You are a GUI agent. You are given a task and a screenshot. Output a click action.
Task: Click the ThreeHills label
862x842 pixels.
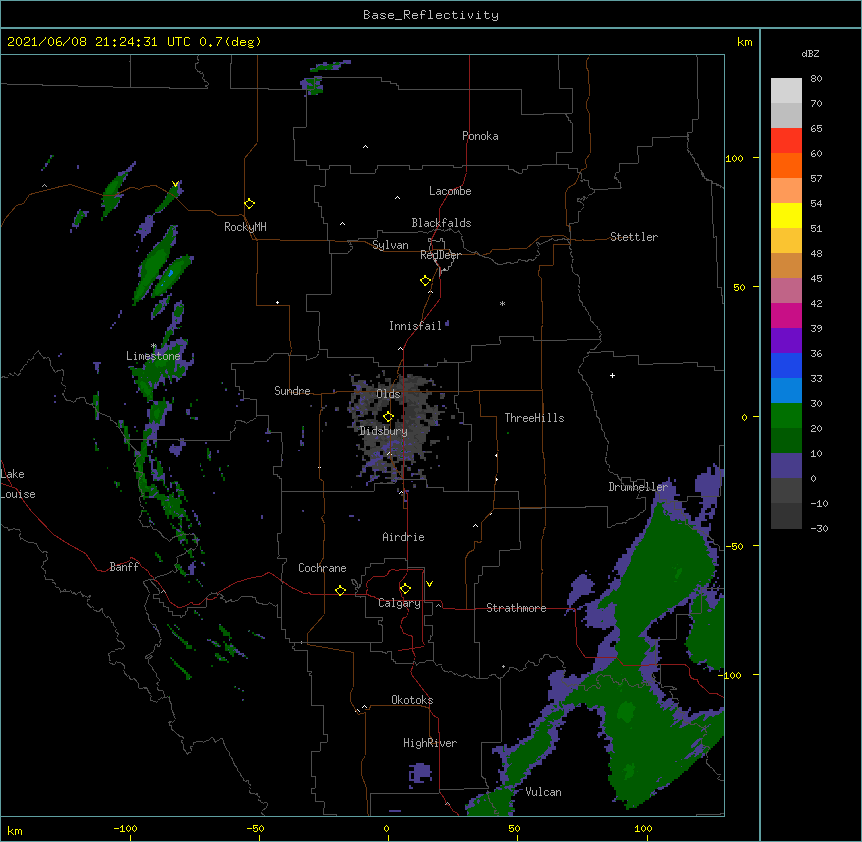pos(534,418)
